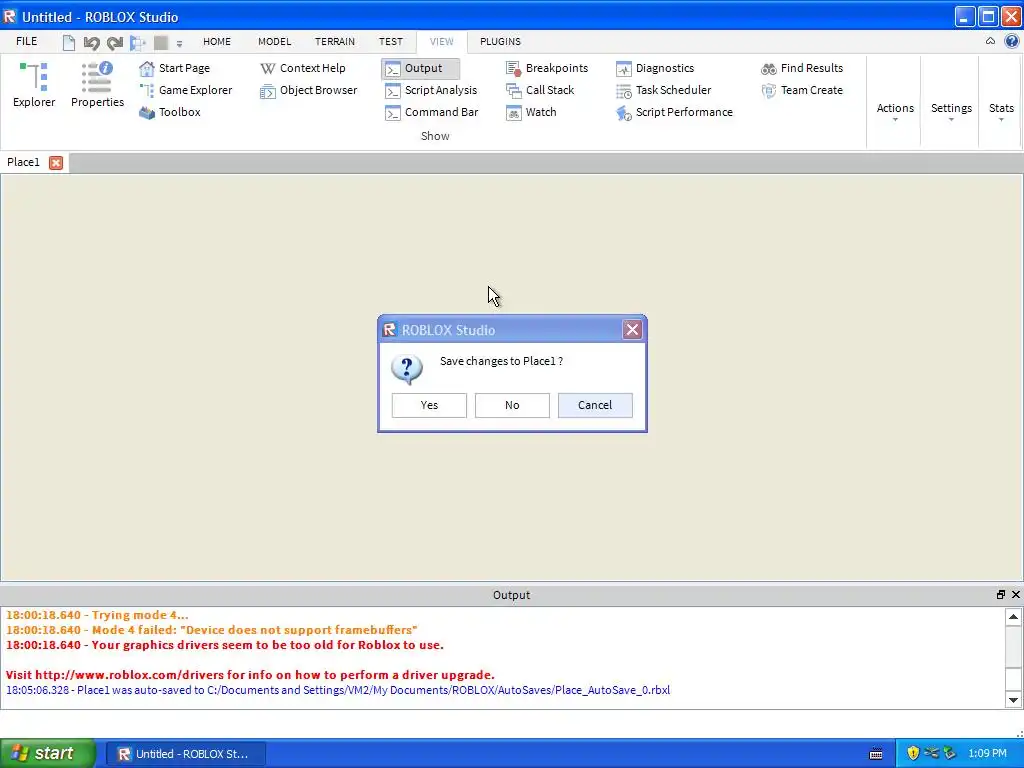Select the Place1 document tab
The width and height of the screenshot is (1024, 768).
[x=24, y=162]
